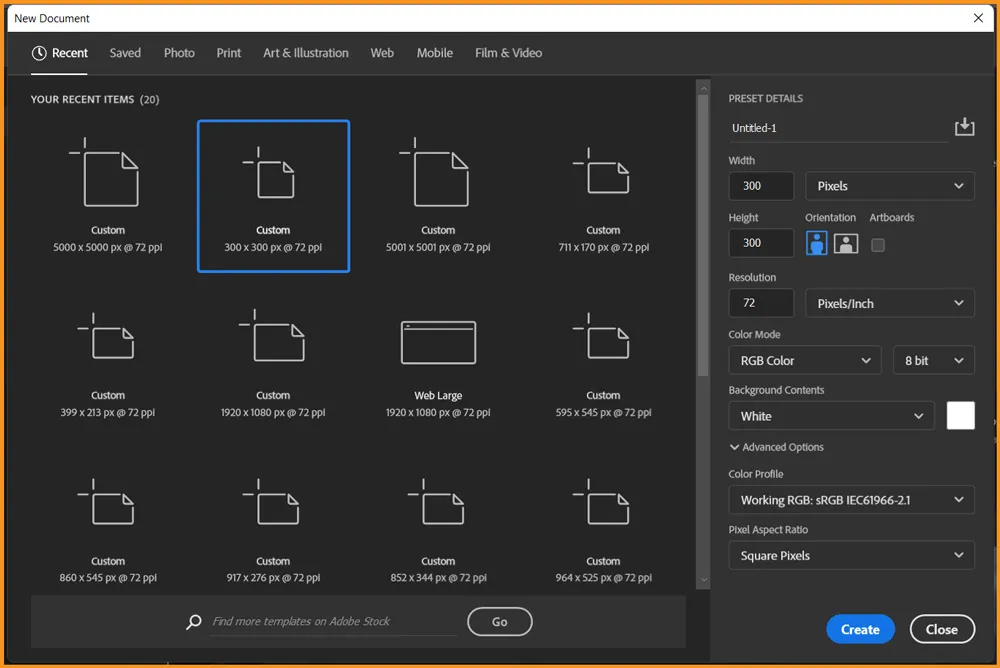Open the Film & Video tab
The image size is (1000, 668).
coord(508,53)
